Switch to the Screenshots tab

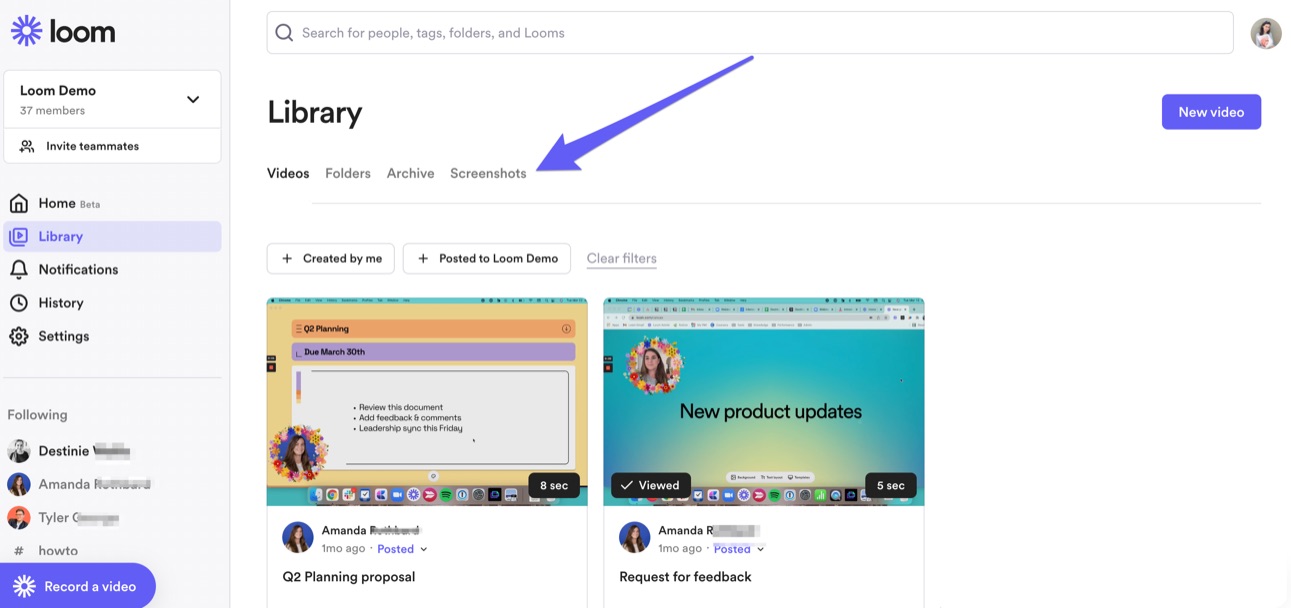click(488, 173)
